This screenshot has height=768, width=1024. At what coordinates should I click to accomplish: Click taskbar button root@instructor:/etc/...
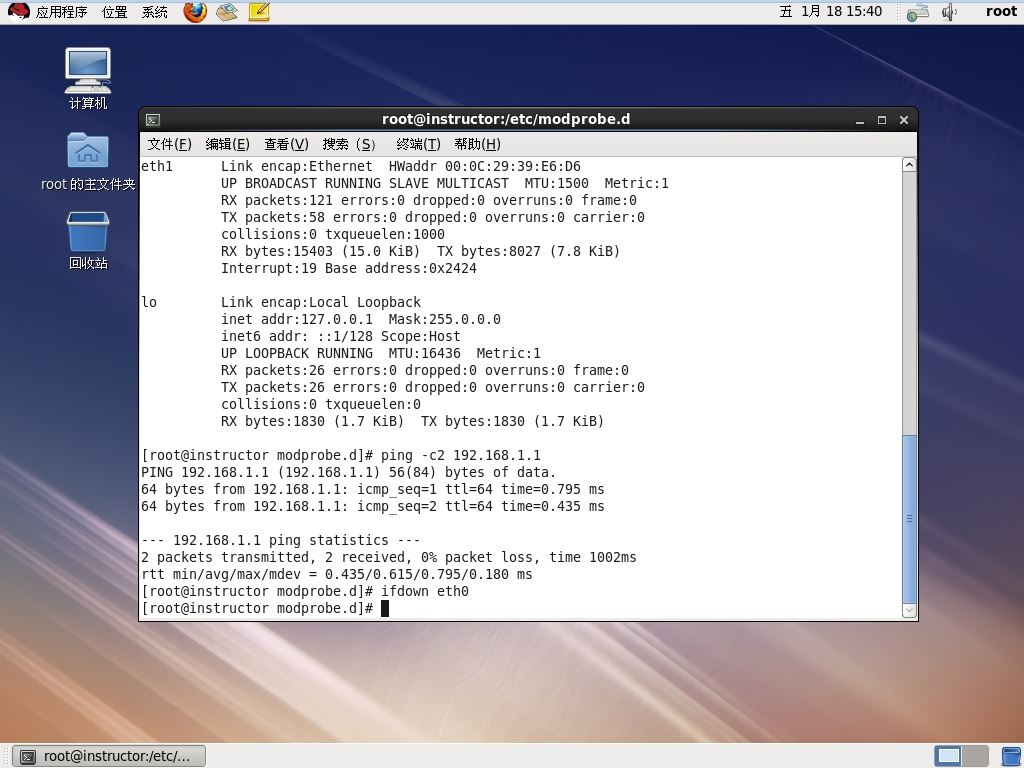tap(109, 756)
